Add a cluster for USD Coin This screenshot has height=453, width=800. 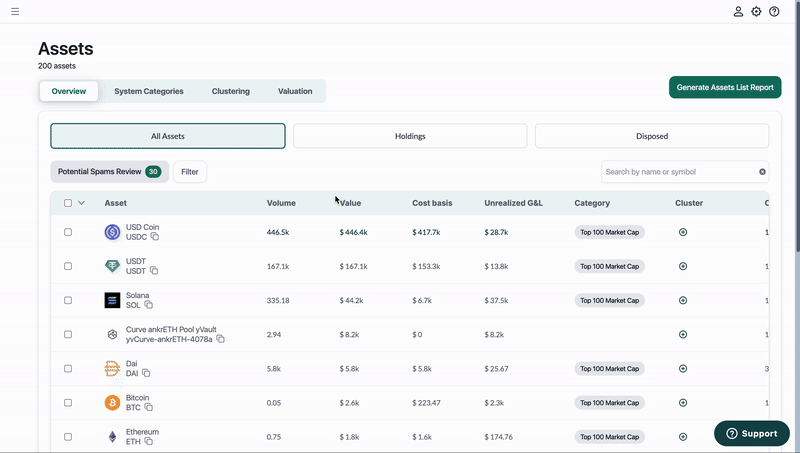point(683,232)
